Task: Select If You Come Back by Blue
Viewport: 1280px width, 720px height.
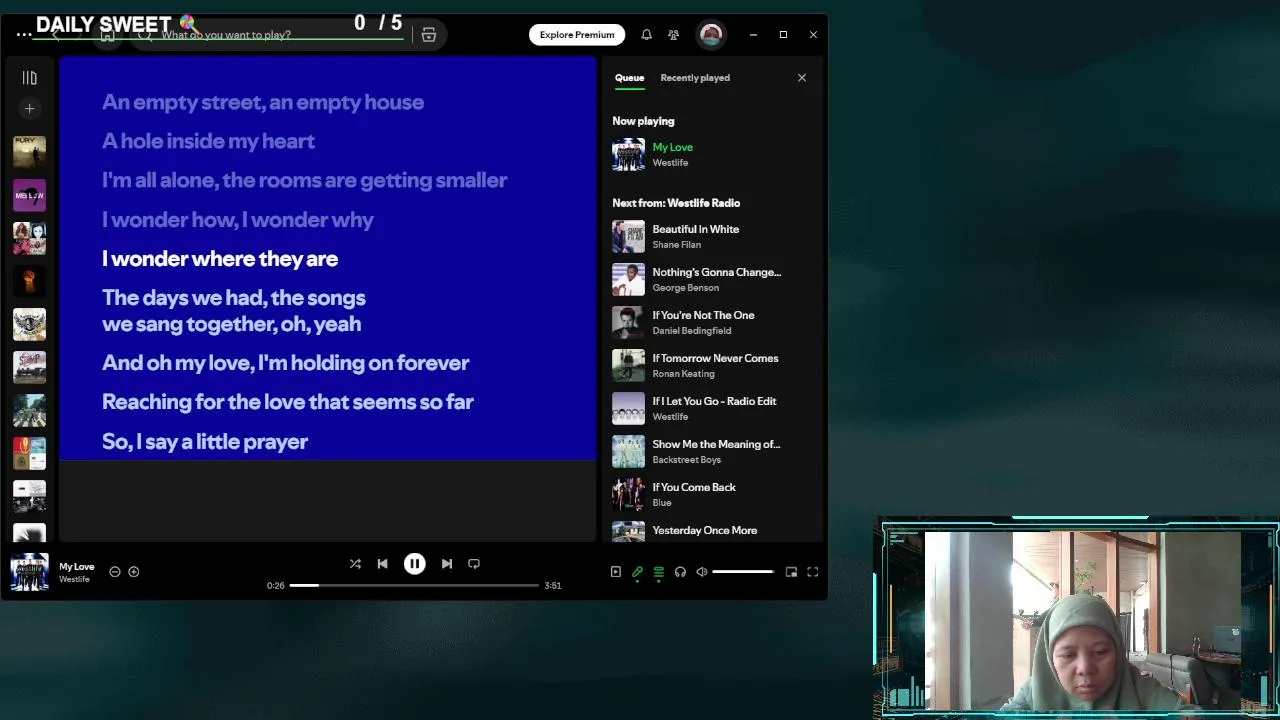Action: [x=711, y=495]
